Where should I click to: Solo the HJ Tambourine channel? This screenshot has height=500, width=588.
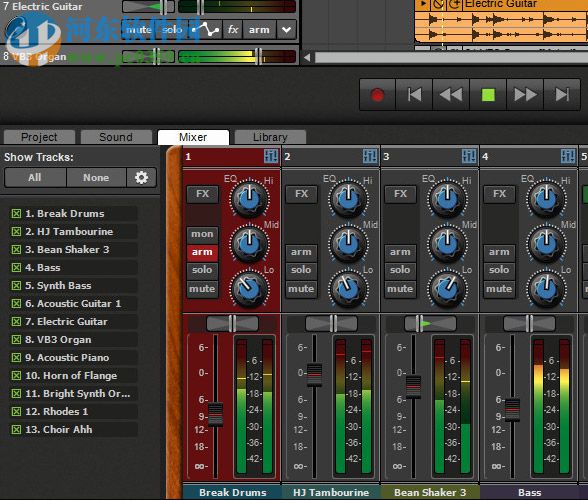click(x=302, y=270)
